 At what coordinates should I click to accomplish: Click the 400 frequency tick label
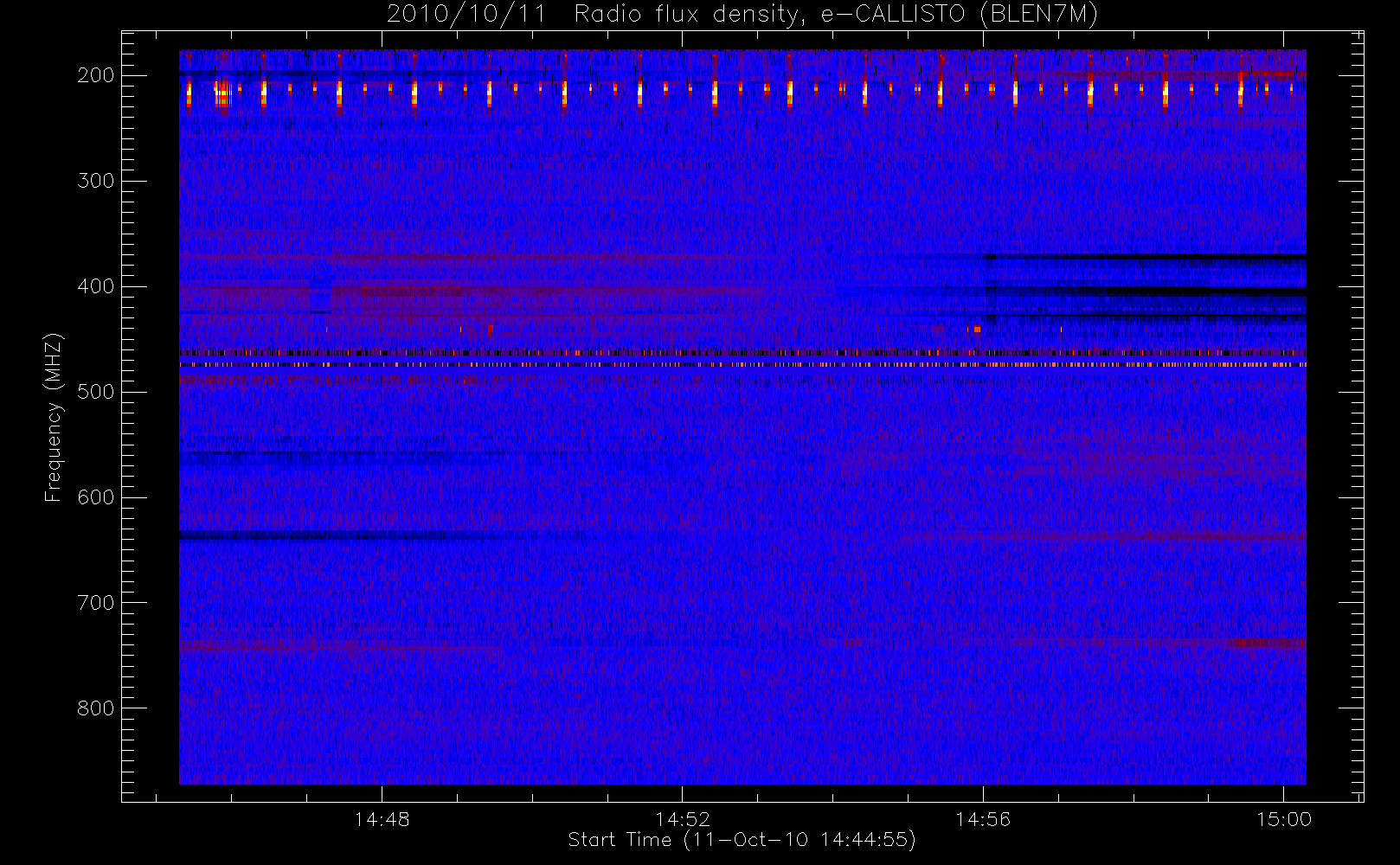(96, 286)
